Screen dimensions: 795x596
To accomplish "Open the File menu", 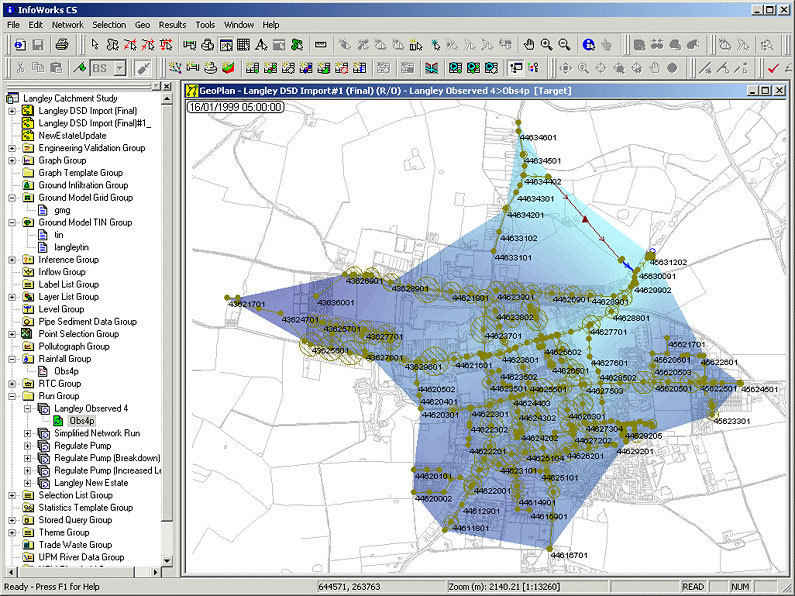I will pos(13,25).
